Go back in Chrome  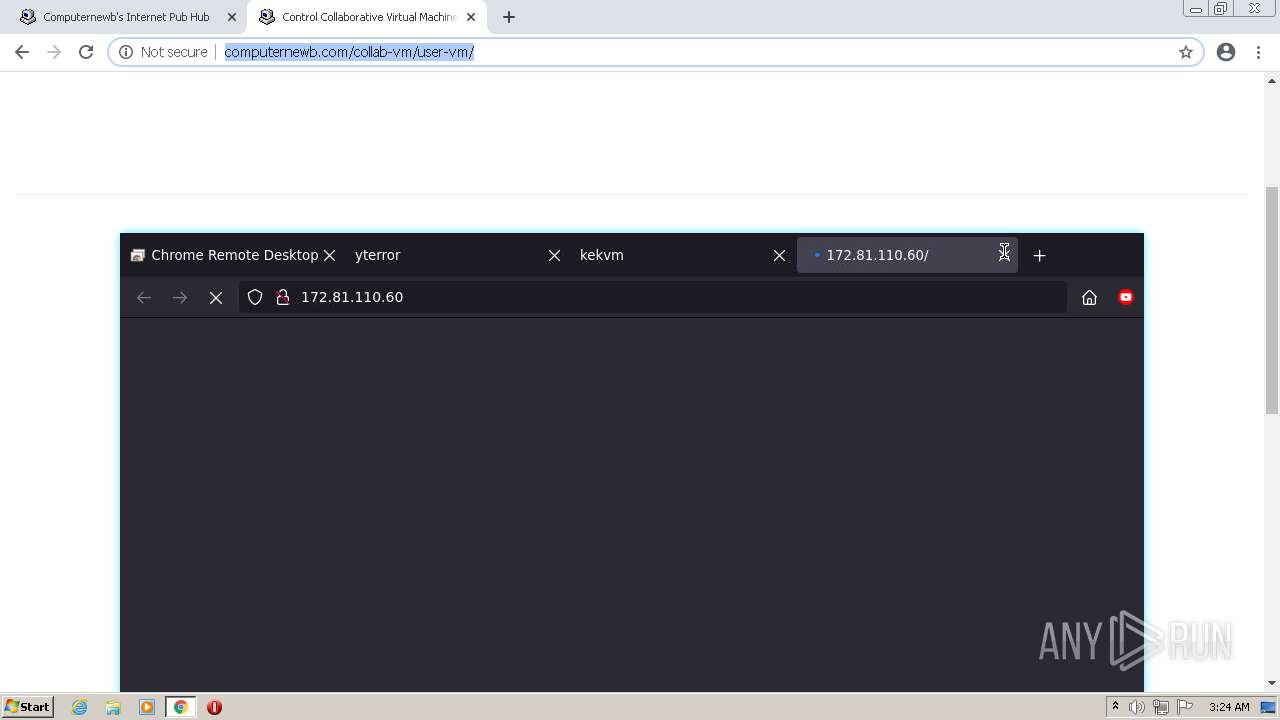click(x=22, y=52)
